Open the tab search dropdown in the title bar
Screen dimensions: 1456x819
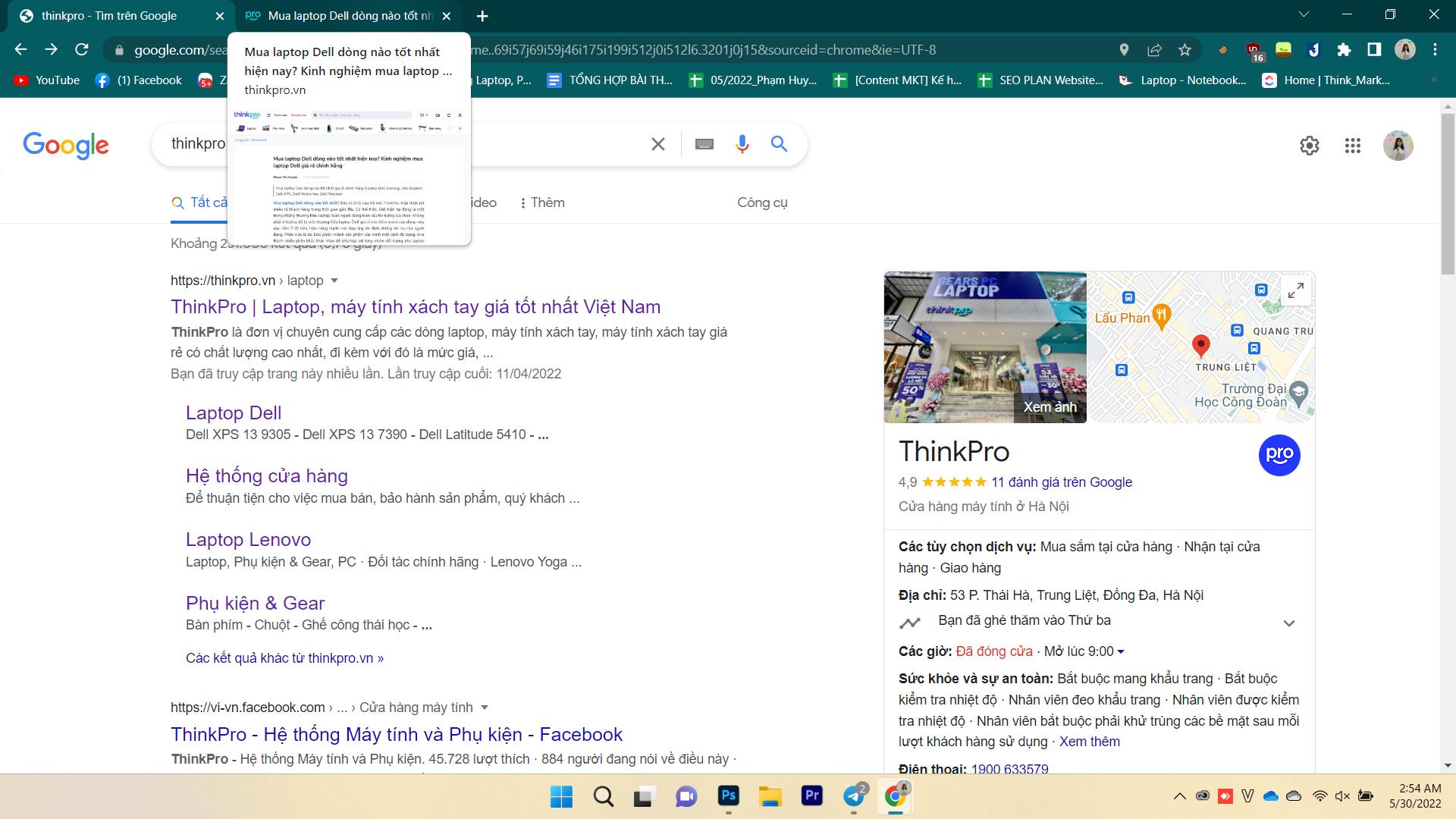1304,14
